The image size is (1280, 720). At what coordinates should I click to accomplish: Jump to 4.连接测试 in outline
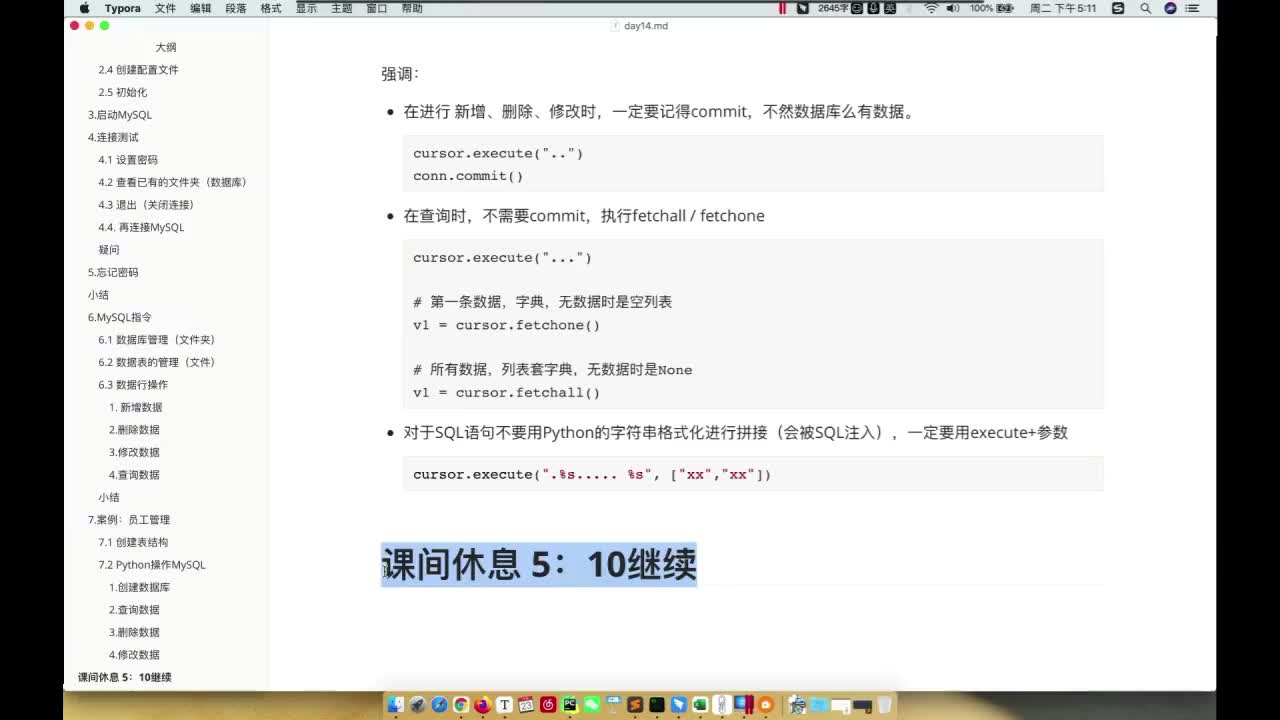point(113,137)
